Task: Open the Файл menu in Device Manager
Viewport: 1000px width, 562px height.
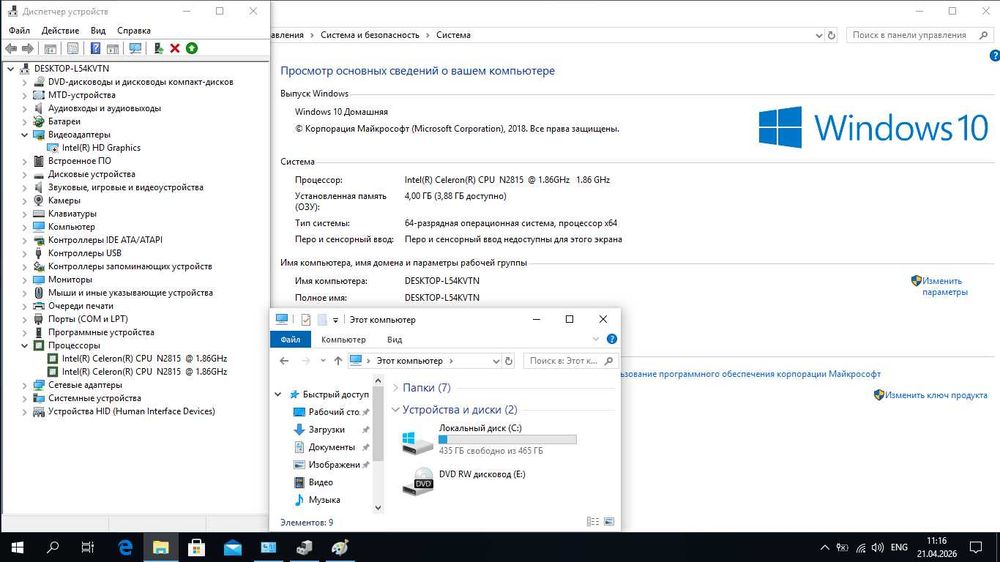Action: (19, 31)
